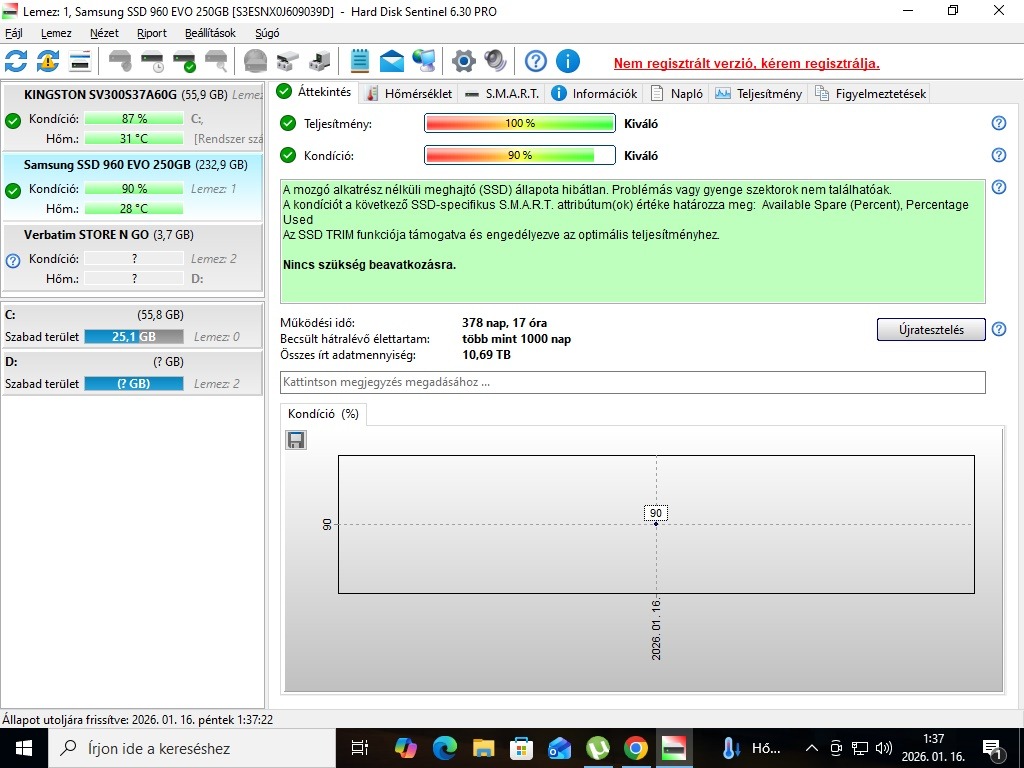Click the disk-with-magnifier toolbar icon

[x=217, y=61]
